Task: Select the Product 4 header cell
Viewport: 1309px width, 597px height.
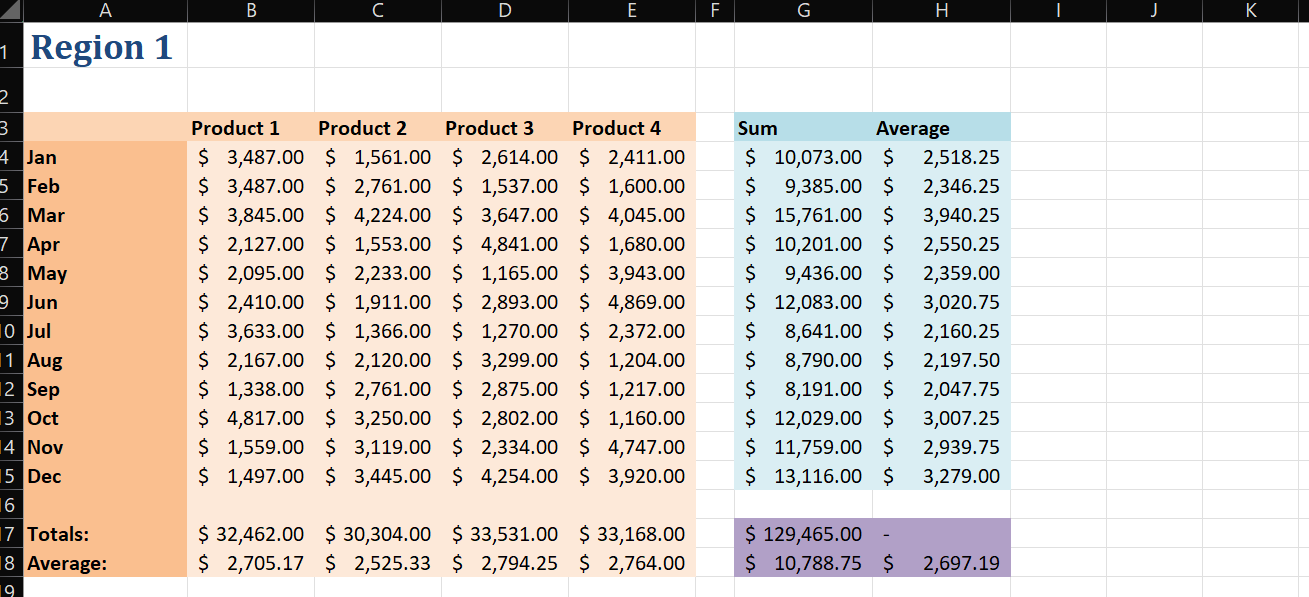Action: point(631,128)
